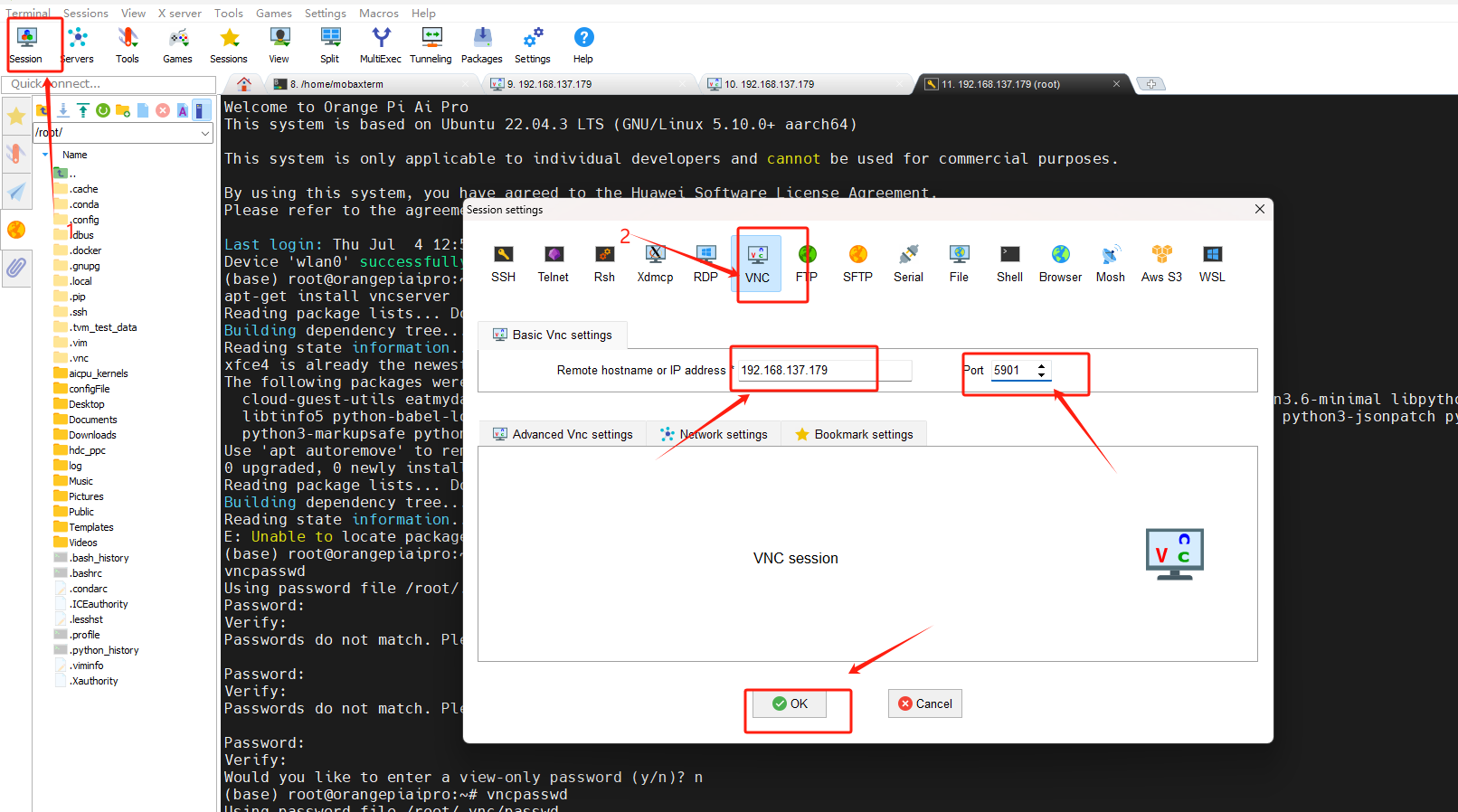Expand the /root/ path dropdown
The height and width of the screenshot is (812, 1458).
tap(205, 133)
